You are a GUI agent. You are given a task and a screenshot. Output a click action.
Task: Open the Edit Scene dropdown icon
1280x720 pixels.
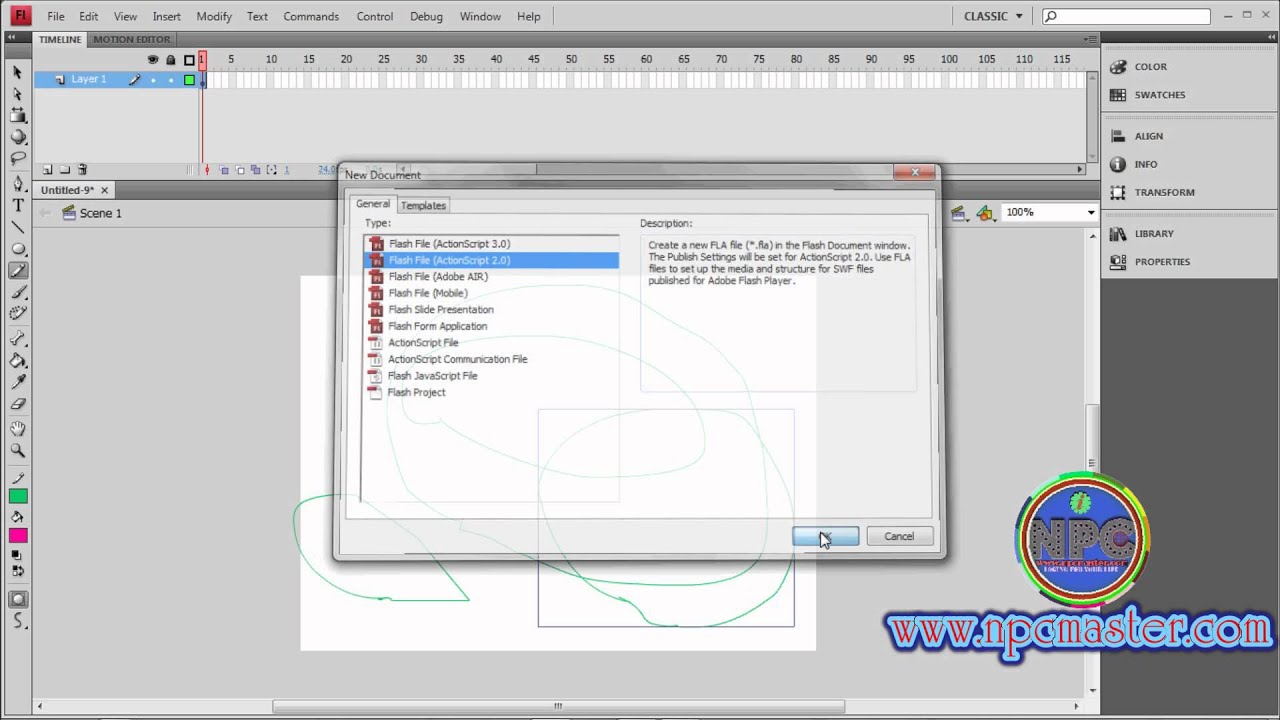click(x=958, y=213)
